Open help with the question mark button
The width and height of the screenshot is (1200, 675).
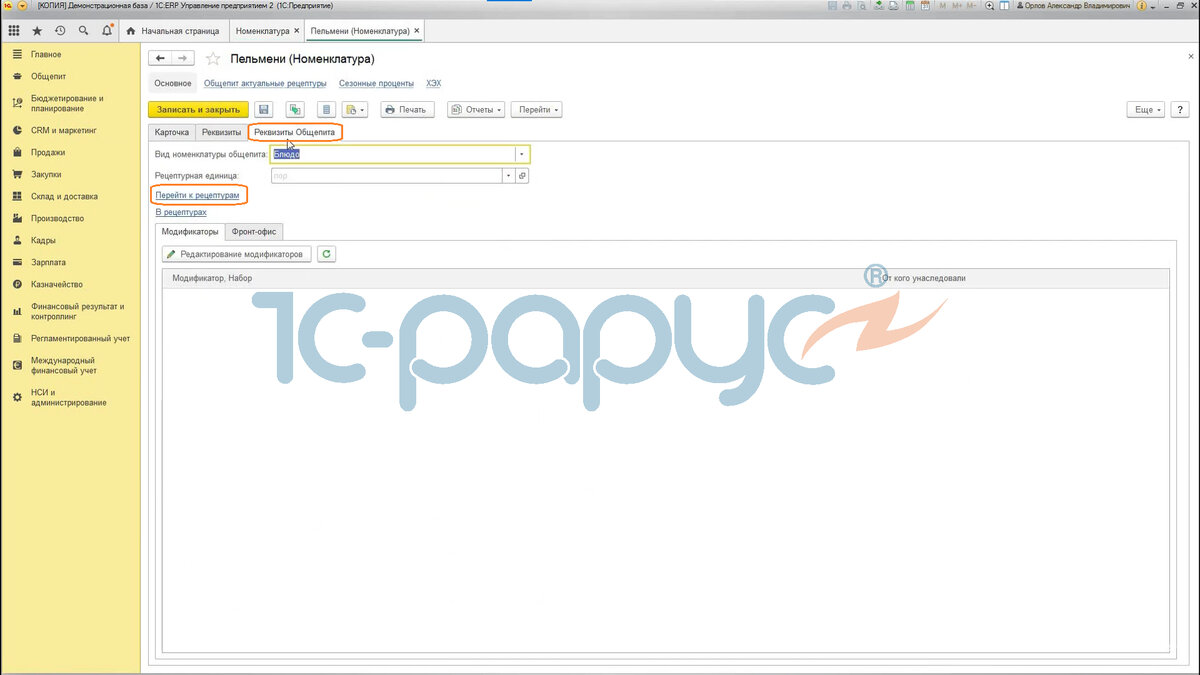(x=1180, y=109)
